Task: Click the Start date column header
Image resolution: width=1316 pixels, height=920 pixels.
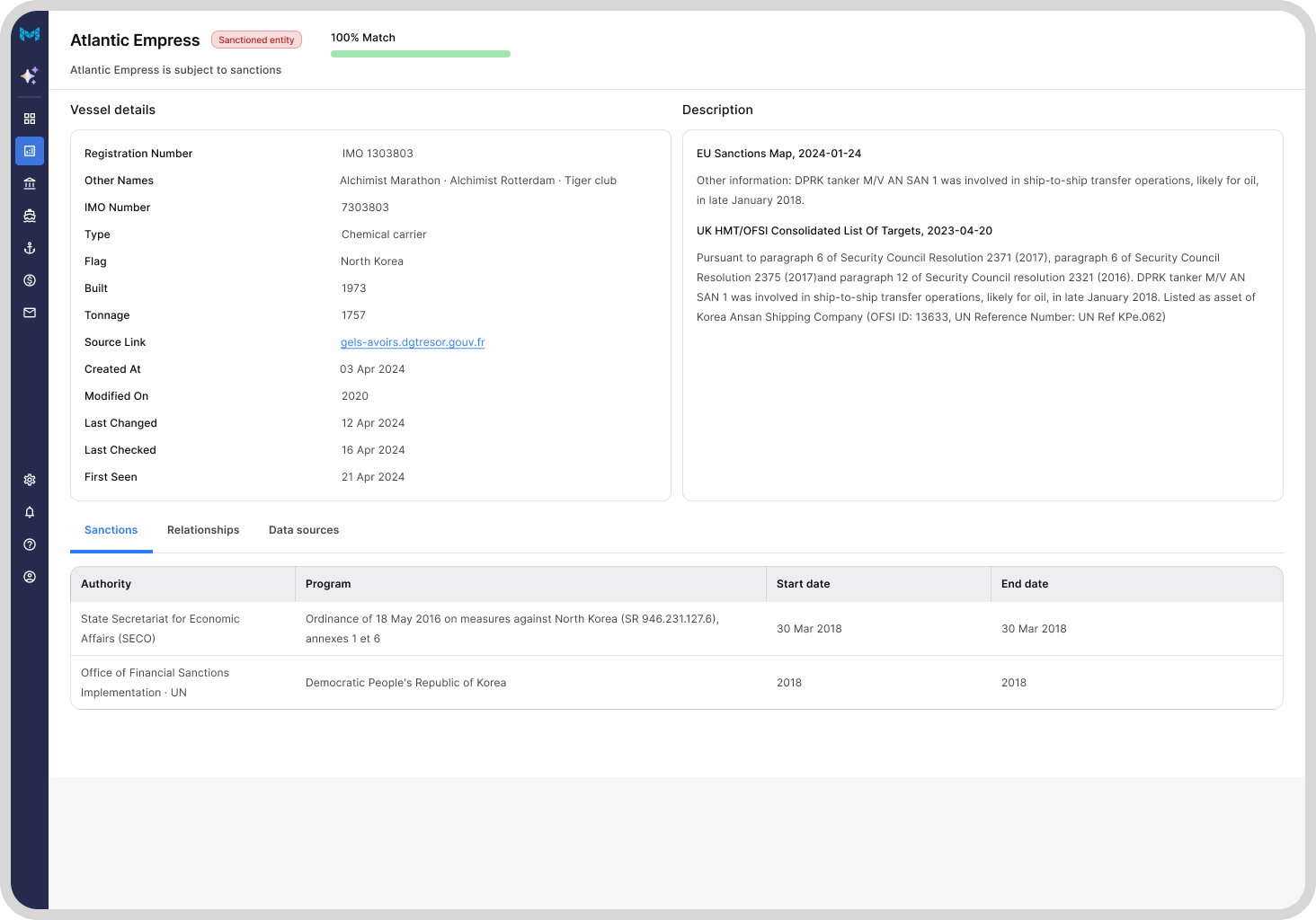Action: point(804,584)
